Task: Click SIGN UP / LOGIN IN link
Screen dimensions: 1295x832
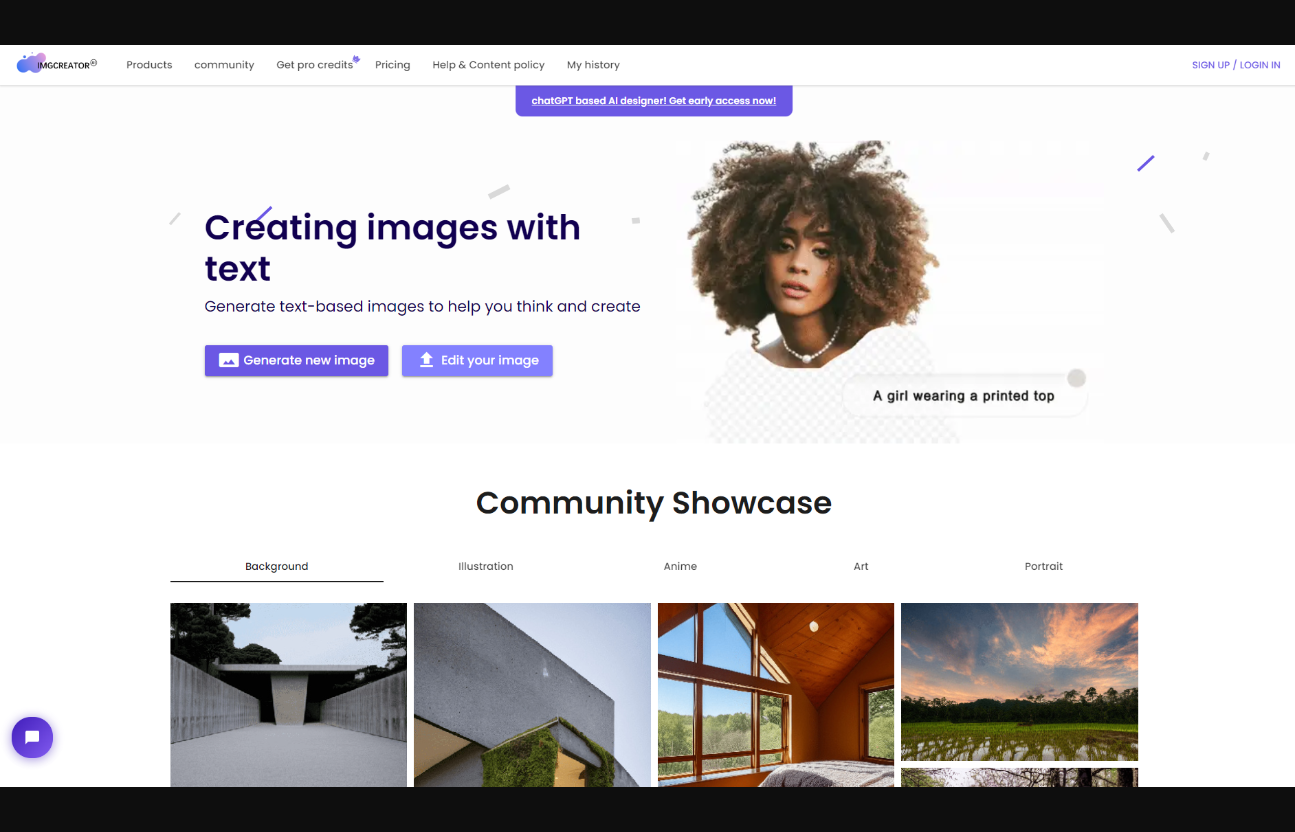Action: [1235, 65]
